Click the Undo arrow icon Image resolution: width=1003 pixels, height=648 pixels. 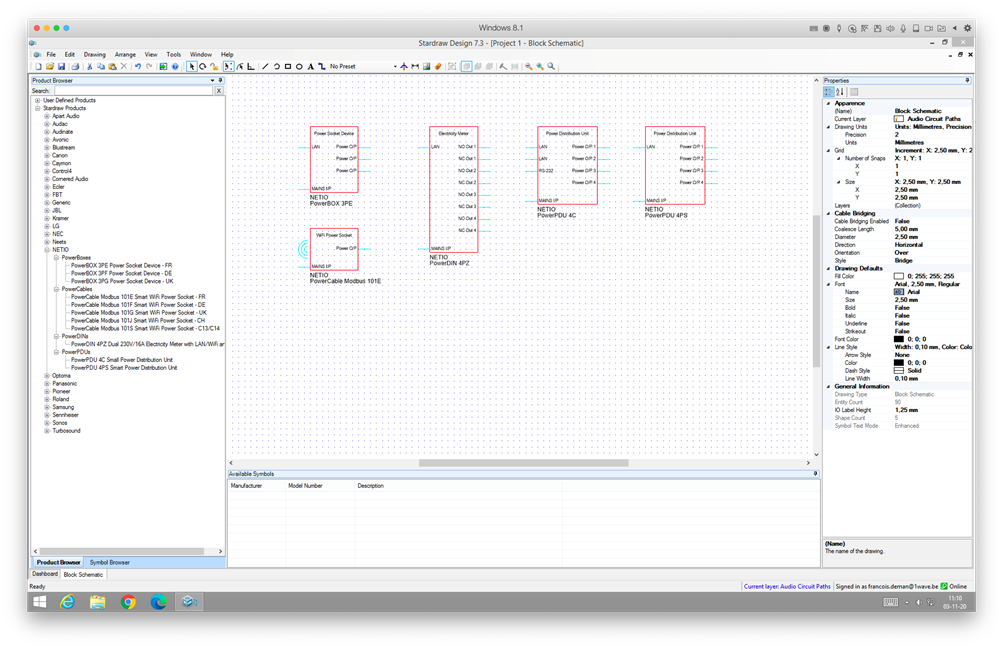[x=138, y=67]
